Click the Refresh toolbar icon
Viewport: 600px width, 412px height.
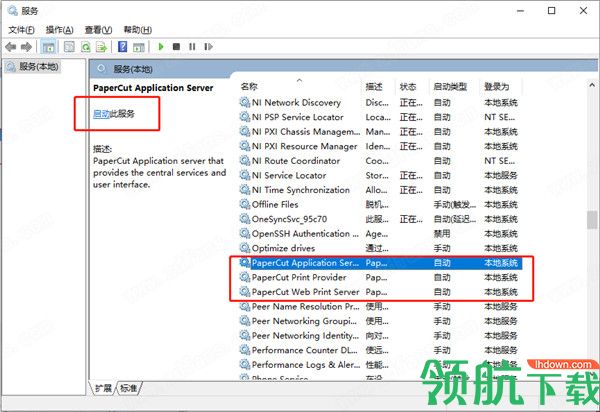(x=86, y=47)
